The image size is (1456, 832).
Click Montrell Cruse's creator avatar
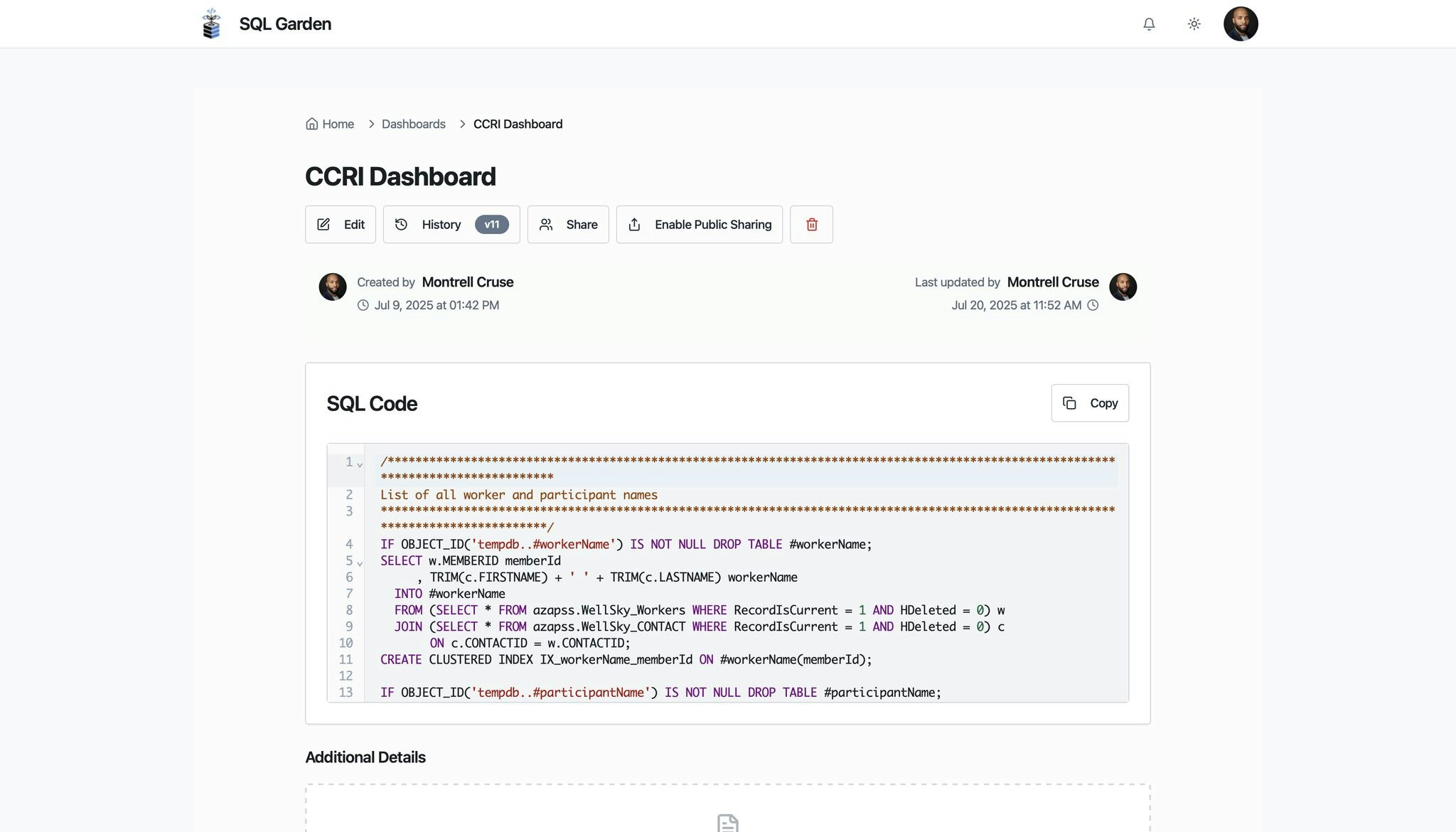click(333, 287)
